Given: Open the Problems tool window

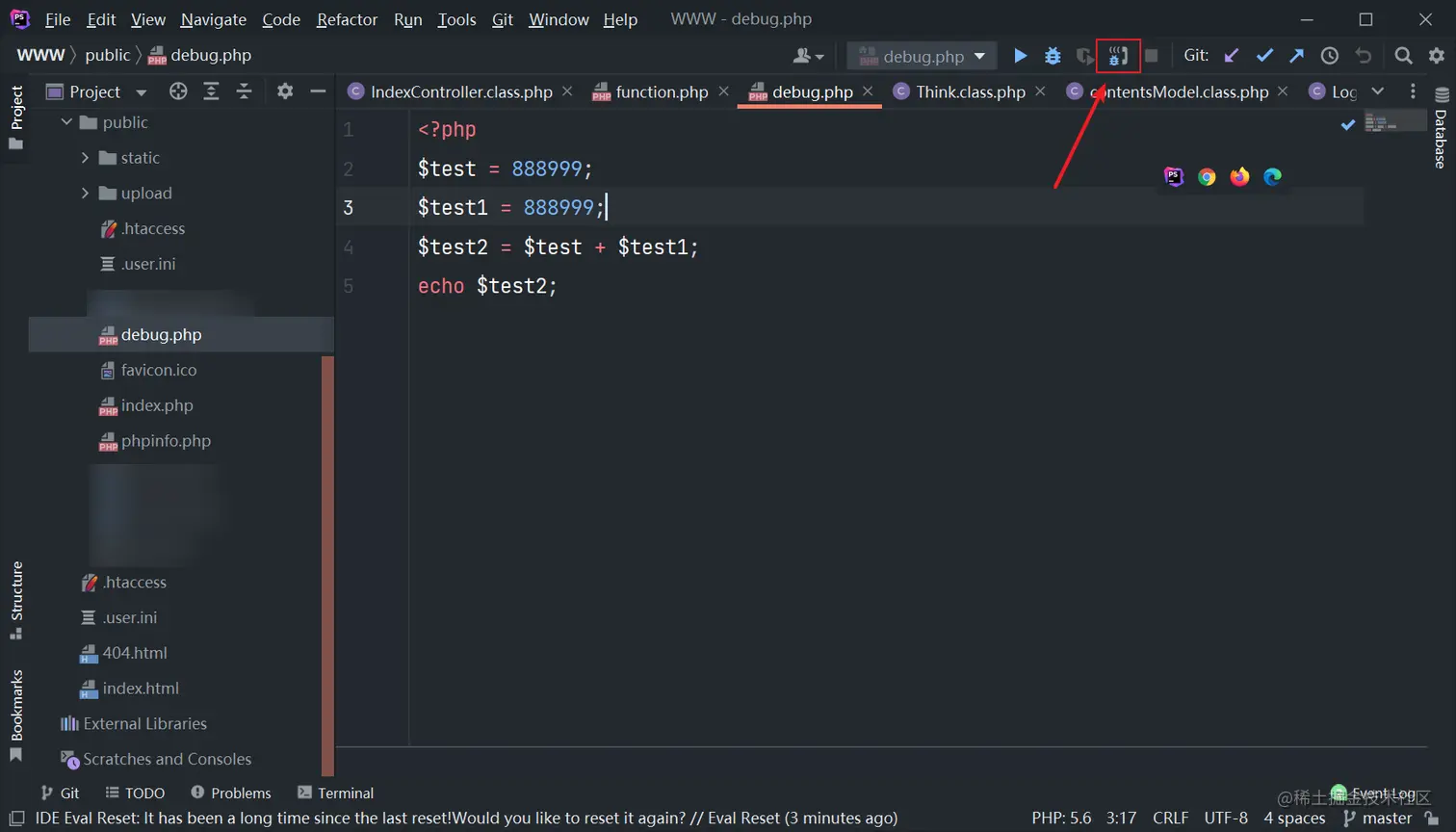Looking at the screenshot, I should click(231, 793).
